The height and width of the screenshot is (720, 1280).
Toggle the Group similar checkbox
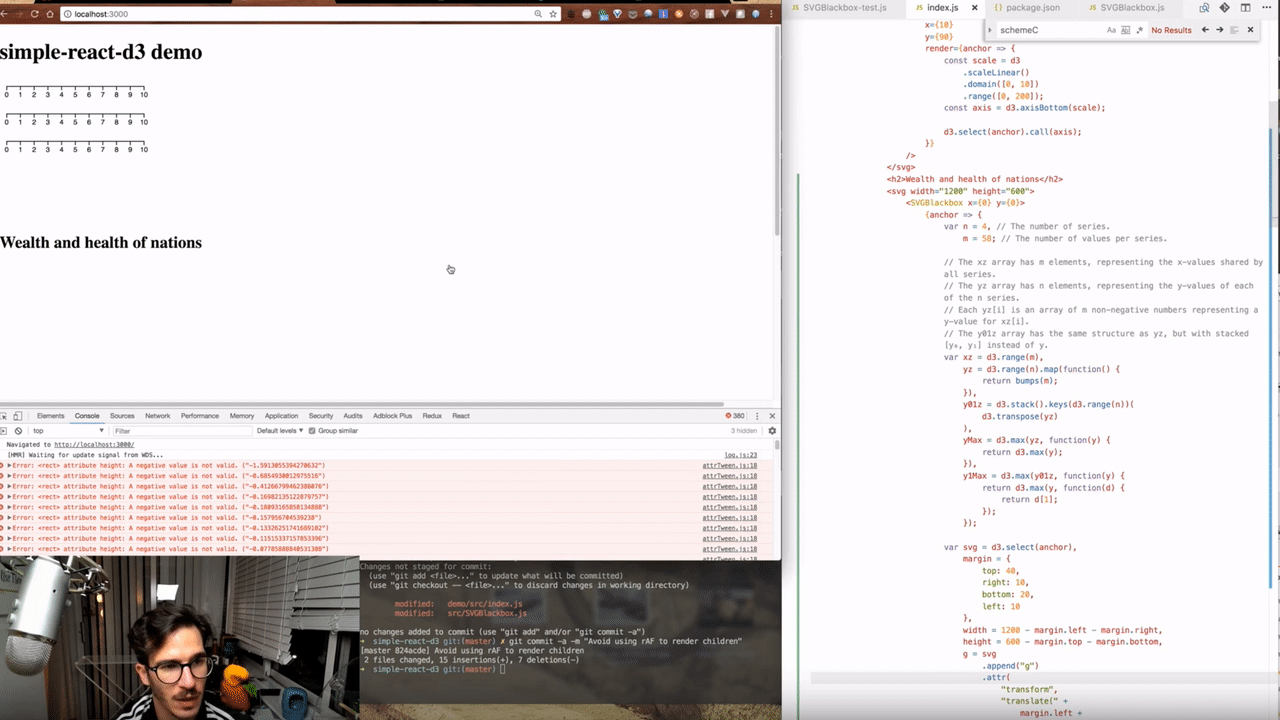click(312, 431)
